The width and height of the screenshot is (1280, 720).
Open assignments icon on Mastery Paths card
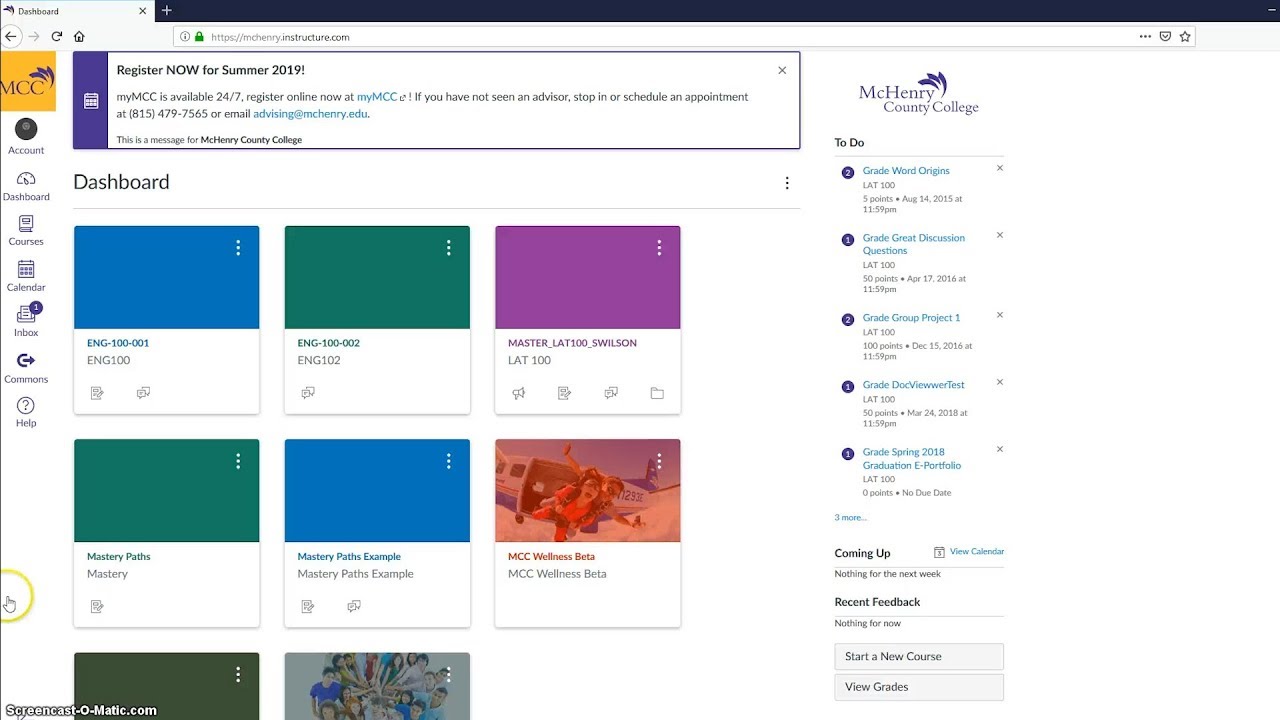[x=97, y=606]
